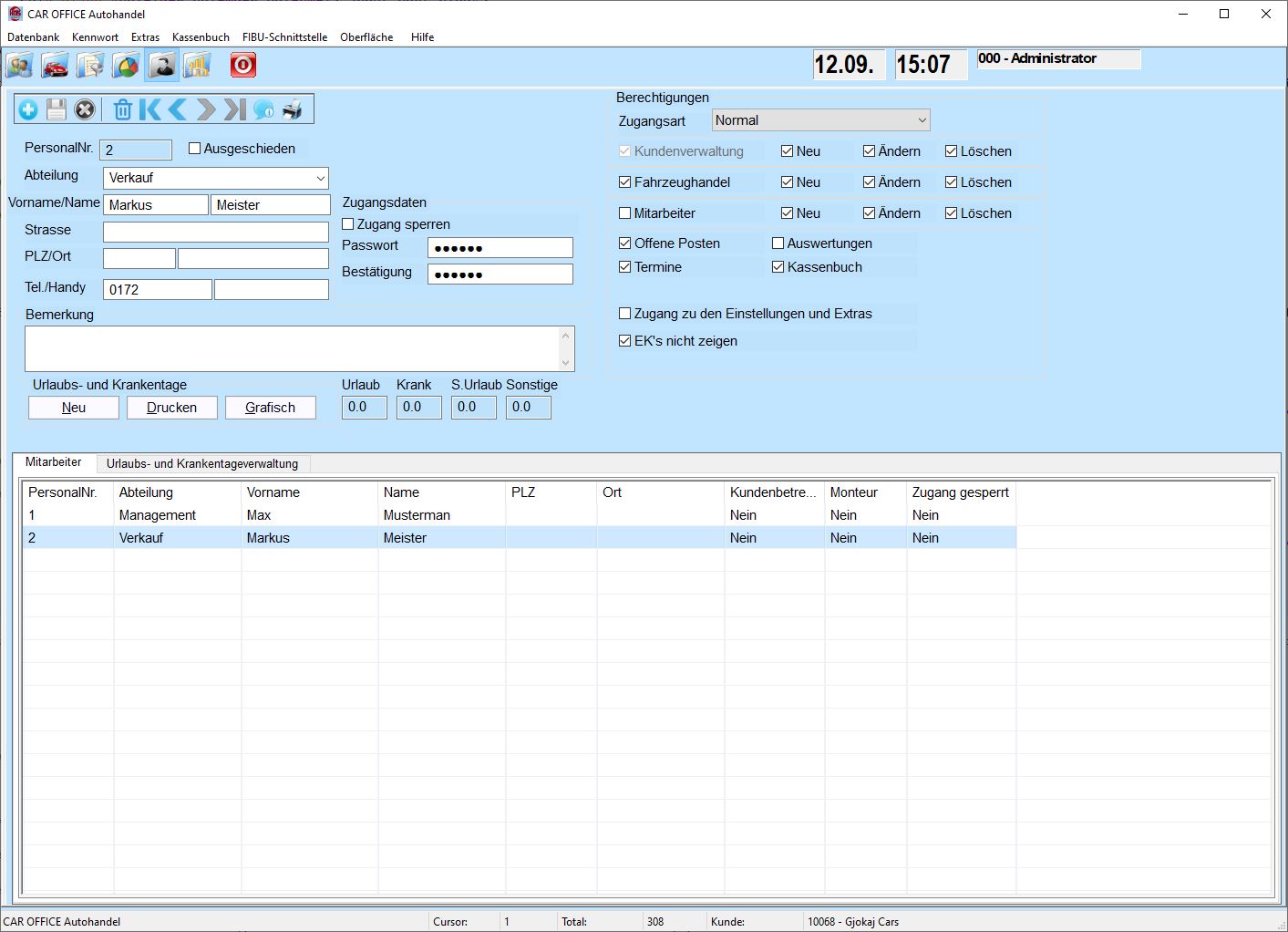Tick the Ausgeschieden checkbox
The image size is (1288, 932).
[x=195, y=149]
